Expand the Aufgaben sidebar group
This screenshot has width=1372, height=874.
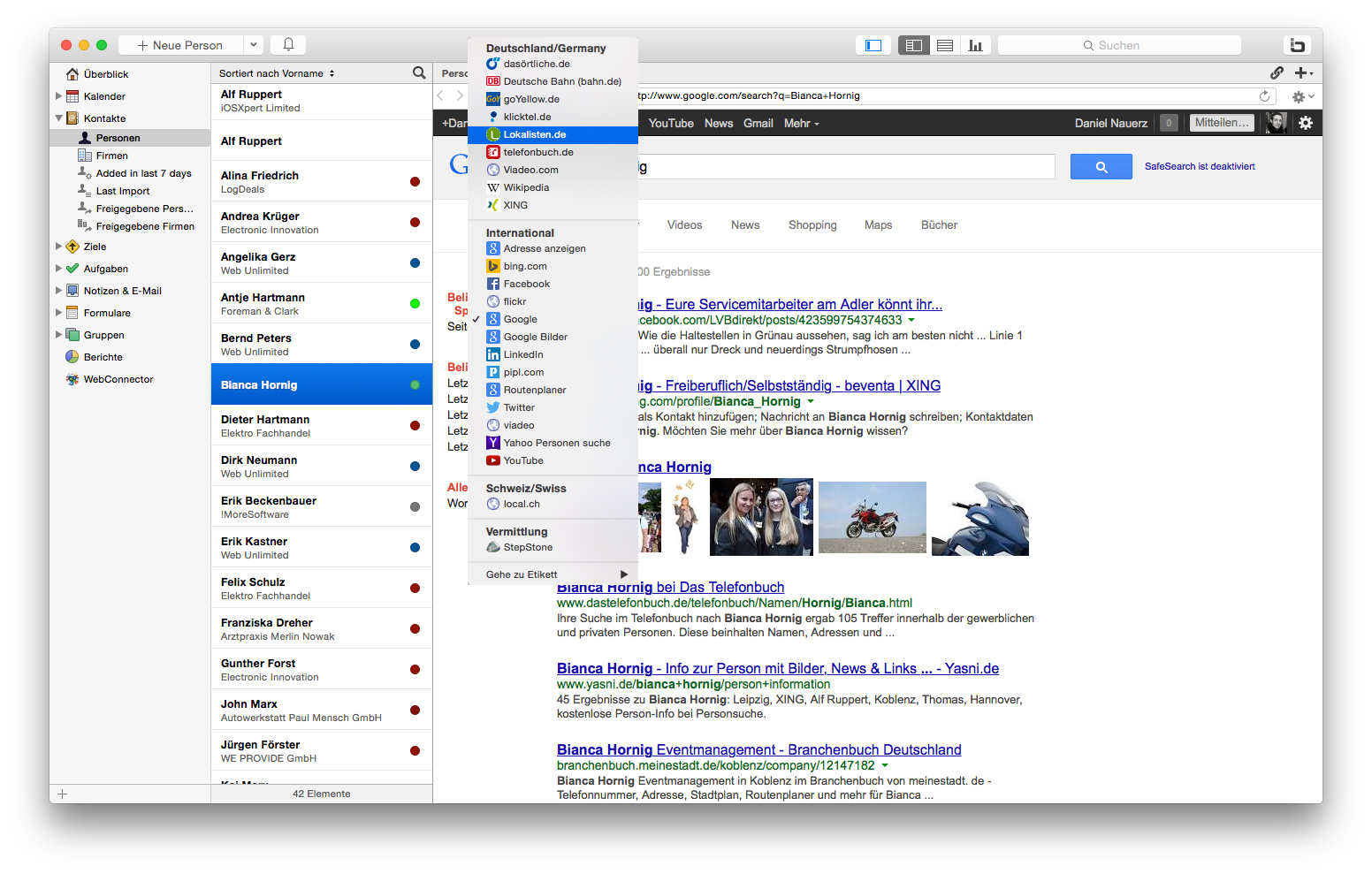59,269
